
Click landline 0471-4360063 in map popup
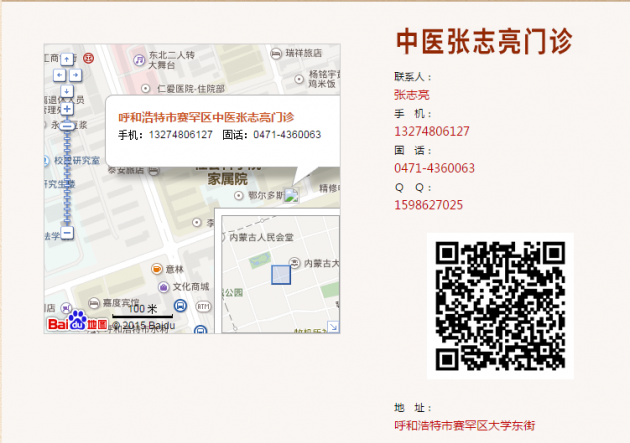click(287, 135)
